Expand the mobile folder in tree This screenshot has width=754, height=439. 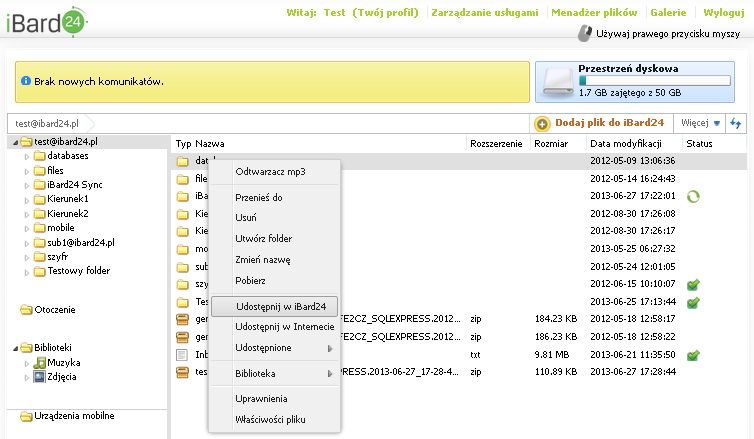[27, 228]
